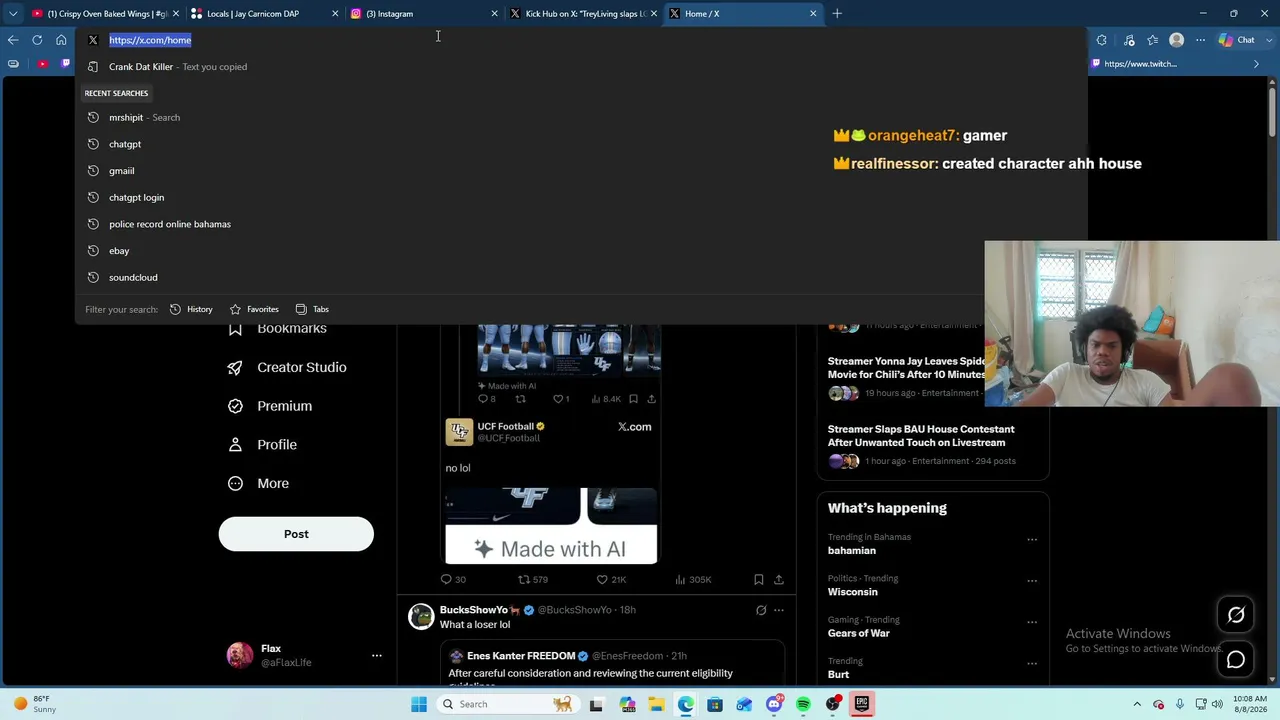Filter address bar search by Tabs
Viewport: 1280px width, 720px height.
(312, 310)
